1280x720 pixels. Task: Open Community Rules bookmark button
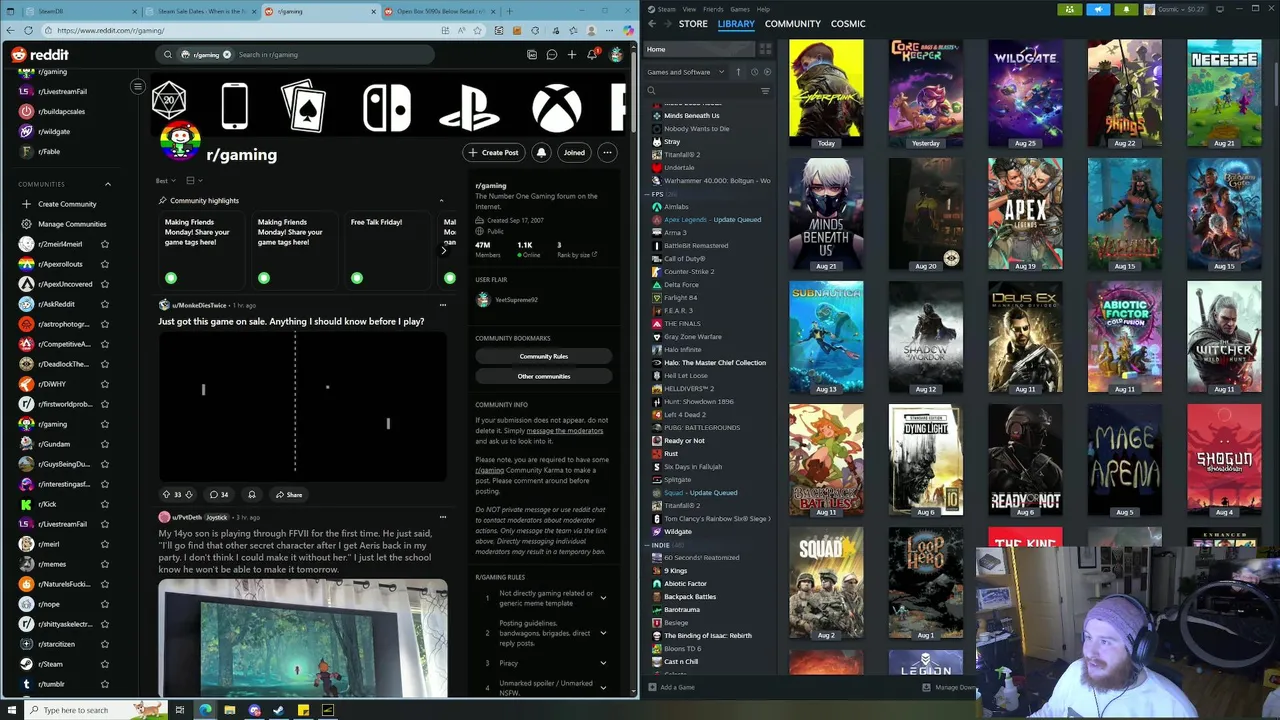click(544, 356)
